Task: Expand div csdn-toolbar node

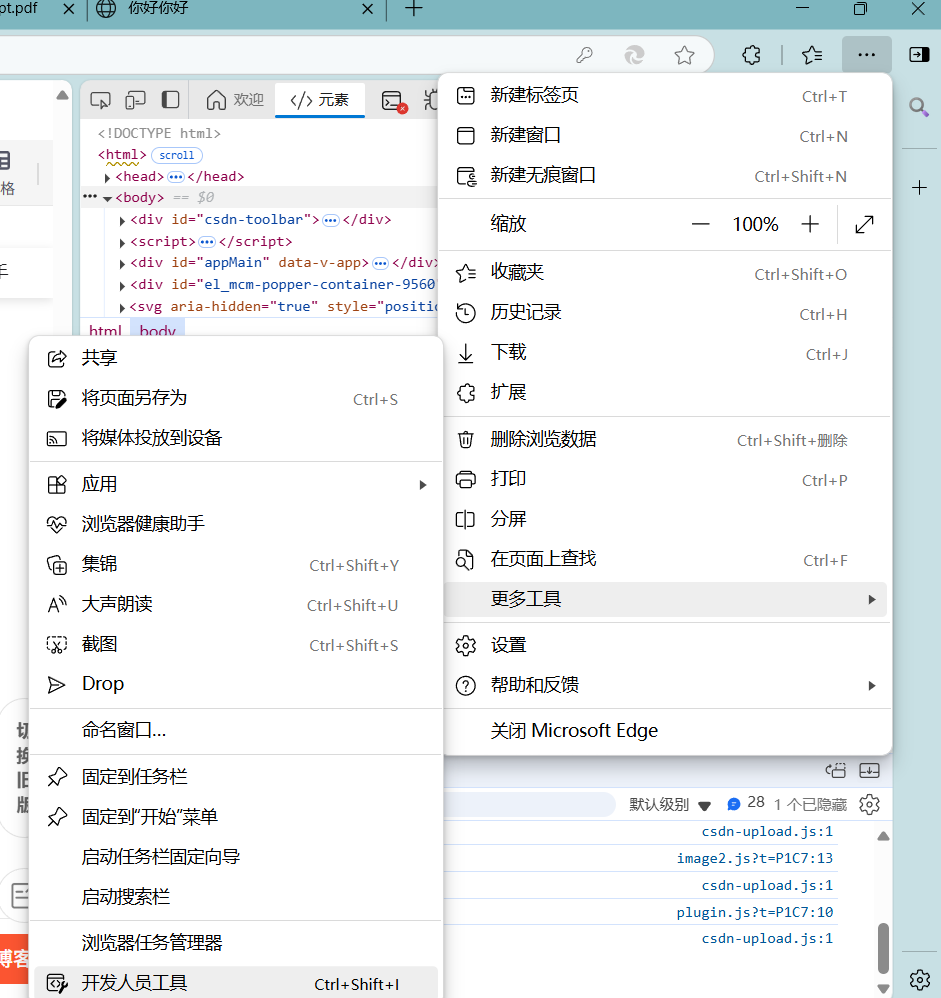Action: [122, 221]
